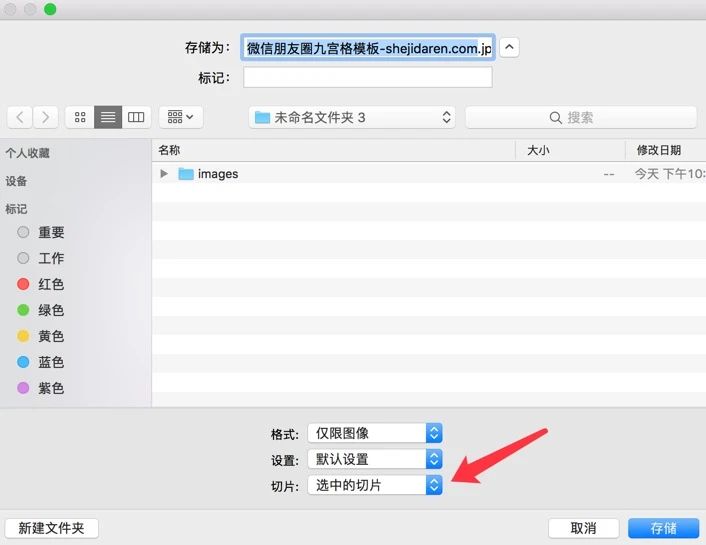This screenshot has height=545, width=706.
Task: Select the 重要 tag in sidebar
Action: click(x=41, y=232)
